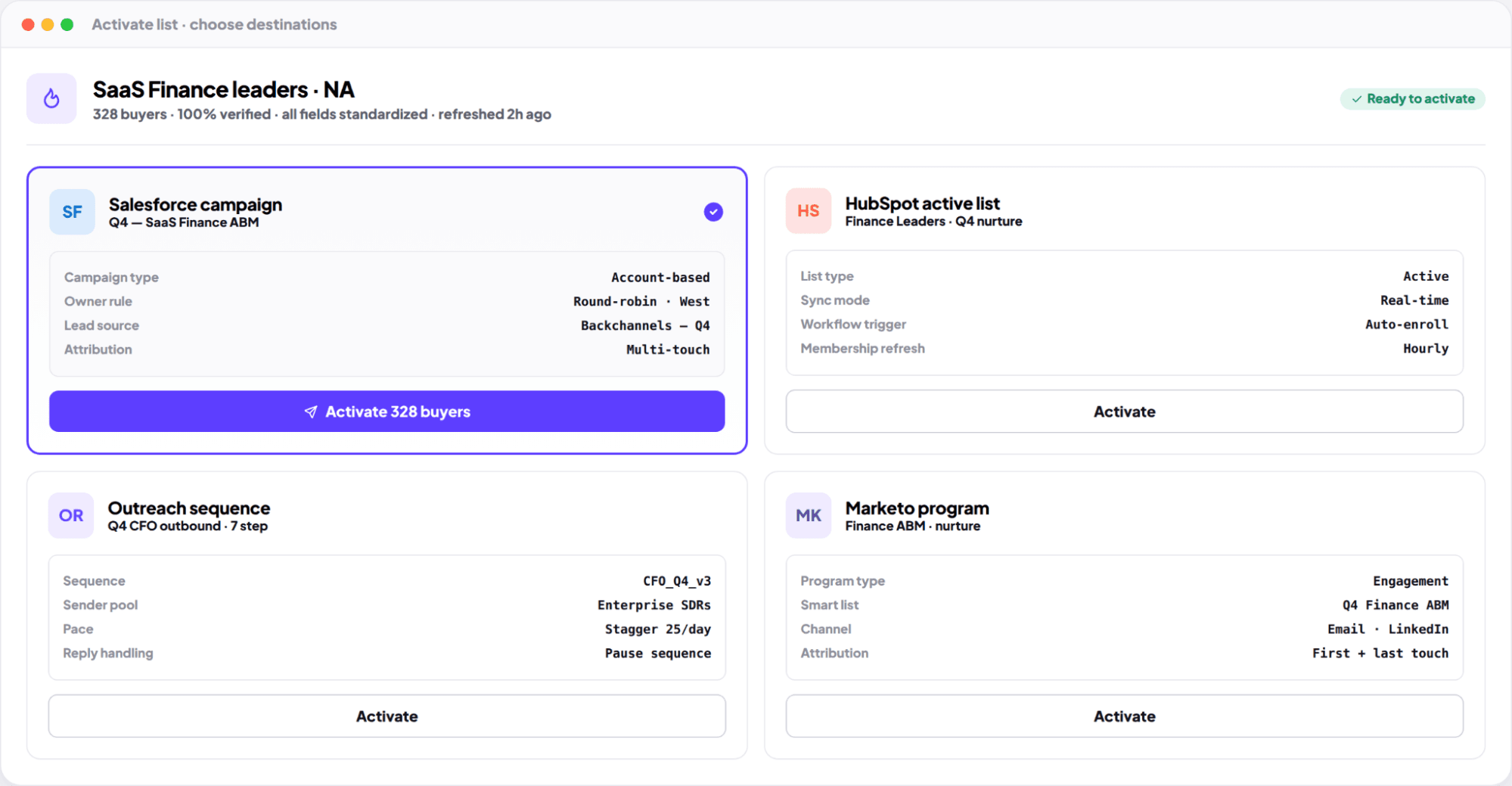Click the 'Sender pool' label
Image resolution: width=1512 pixels, height=786 pixels.
tap(100, 605)
